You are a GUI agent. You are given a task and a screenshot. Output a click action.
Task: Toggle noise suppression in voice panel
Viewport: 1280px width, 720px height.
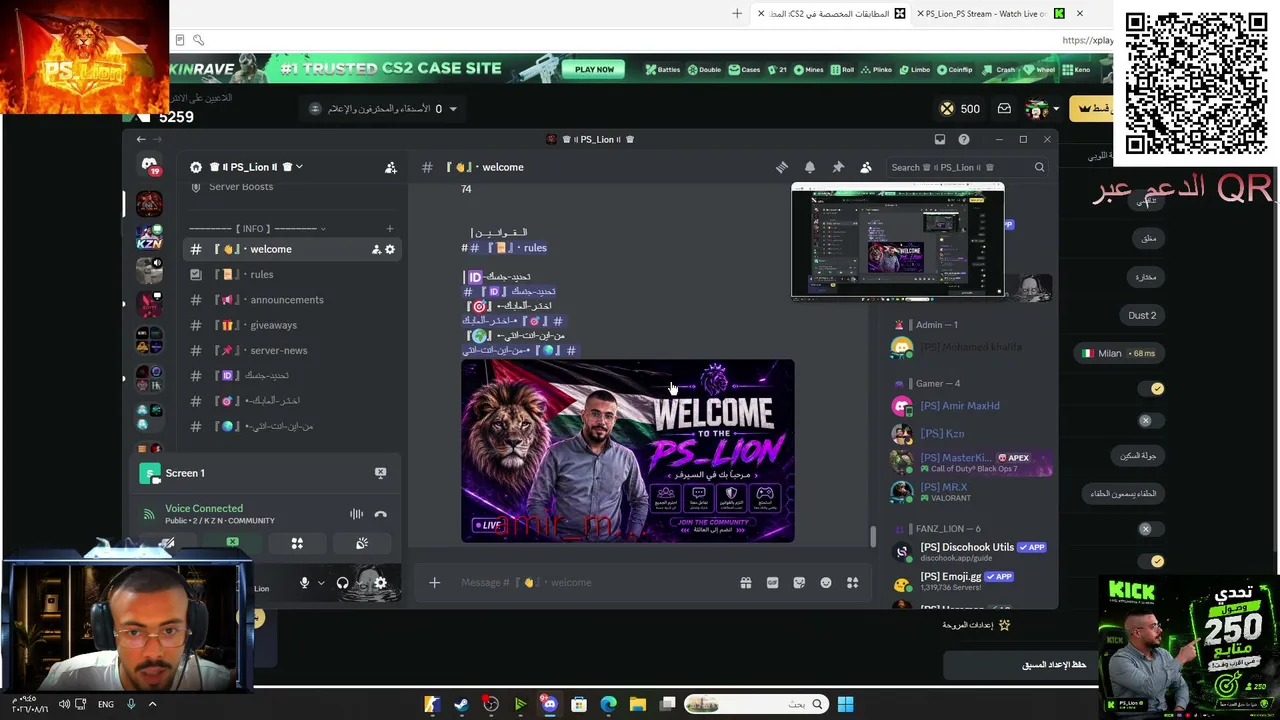pos(356,514)
